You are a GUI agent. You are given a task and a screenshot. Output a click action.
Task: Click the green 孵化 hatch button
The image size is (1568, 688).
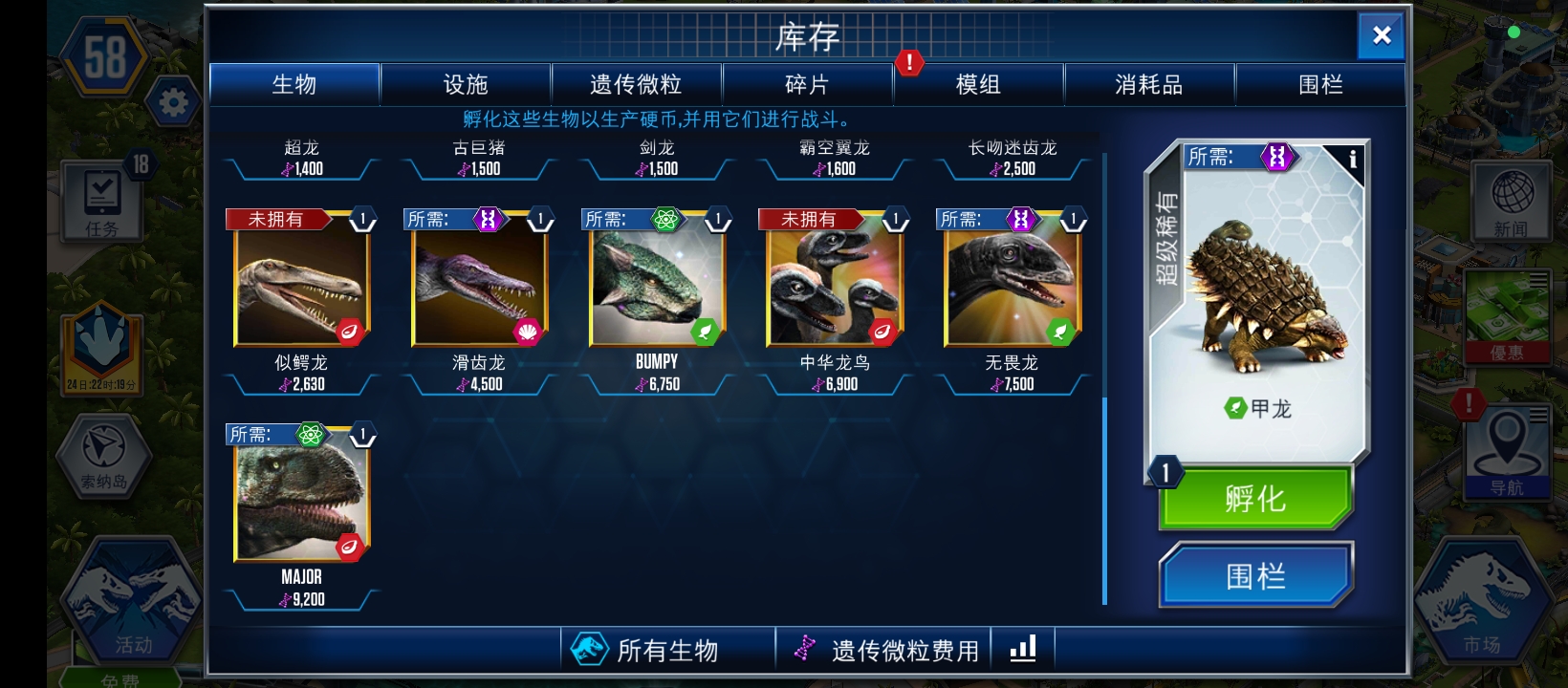1255,498
